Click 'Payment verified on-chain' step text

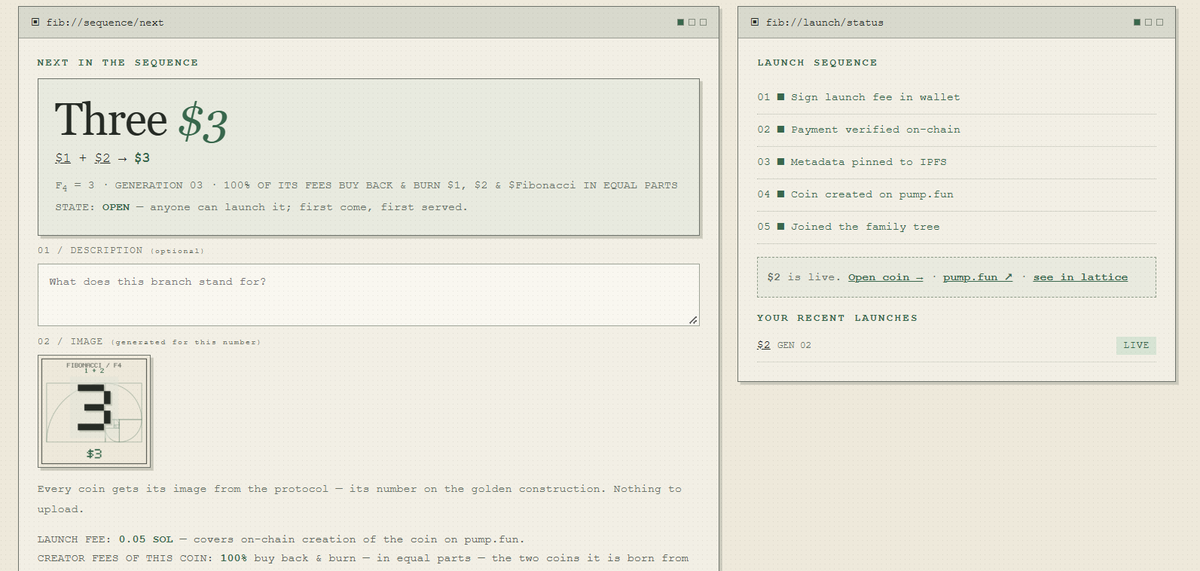[x=875, y=129]
